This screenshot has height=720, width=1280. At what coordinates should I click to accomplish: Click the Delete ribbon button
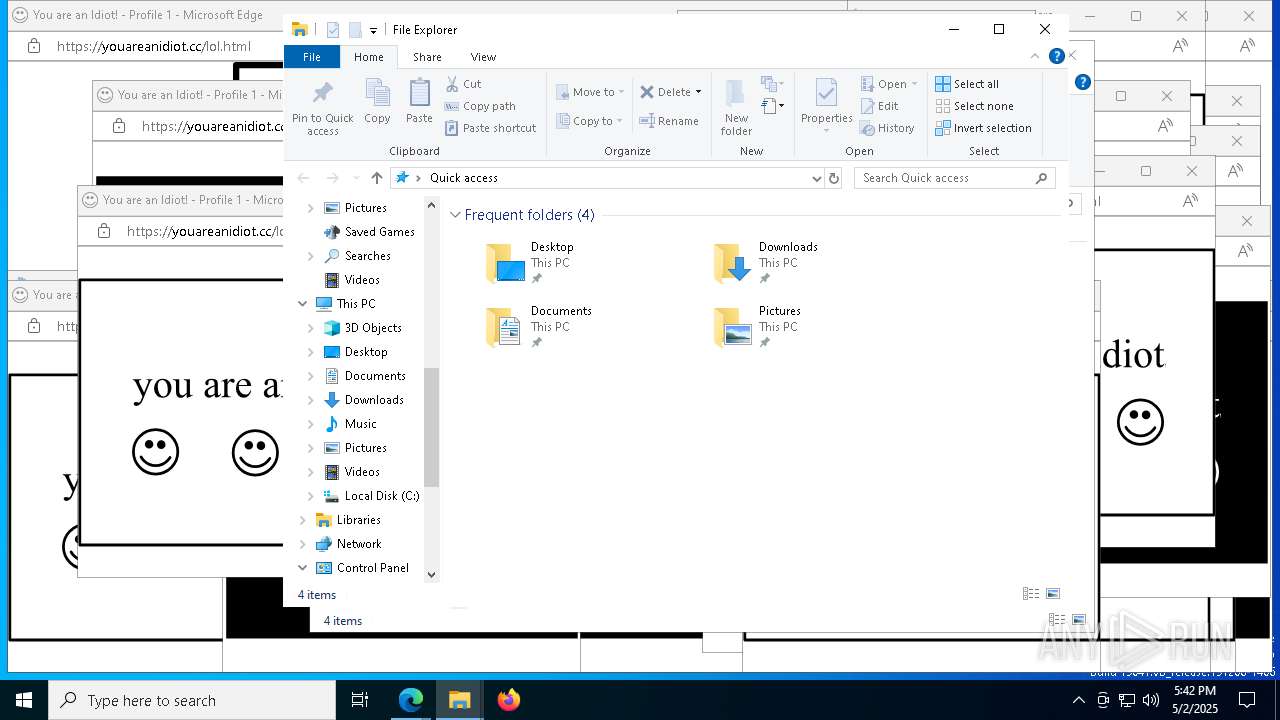pyautogui.click(x=665, y=92)
